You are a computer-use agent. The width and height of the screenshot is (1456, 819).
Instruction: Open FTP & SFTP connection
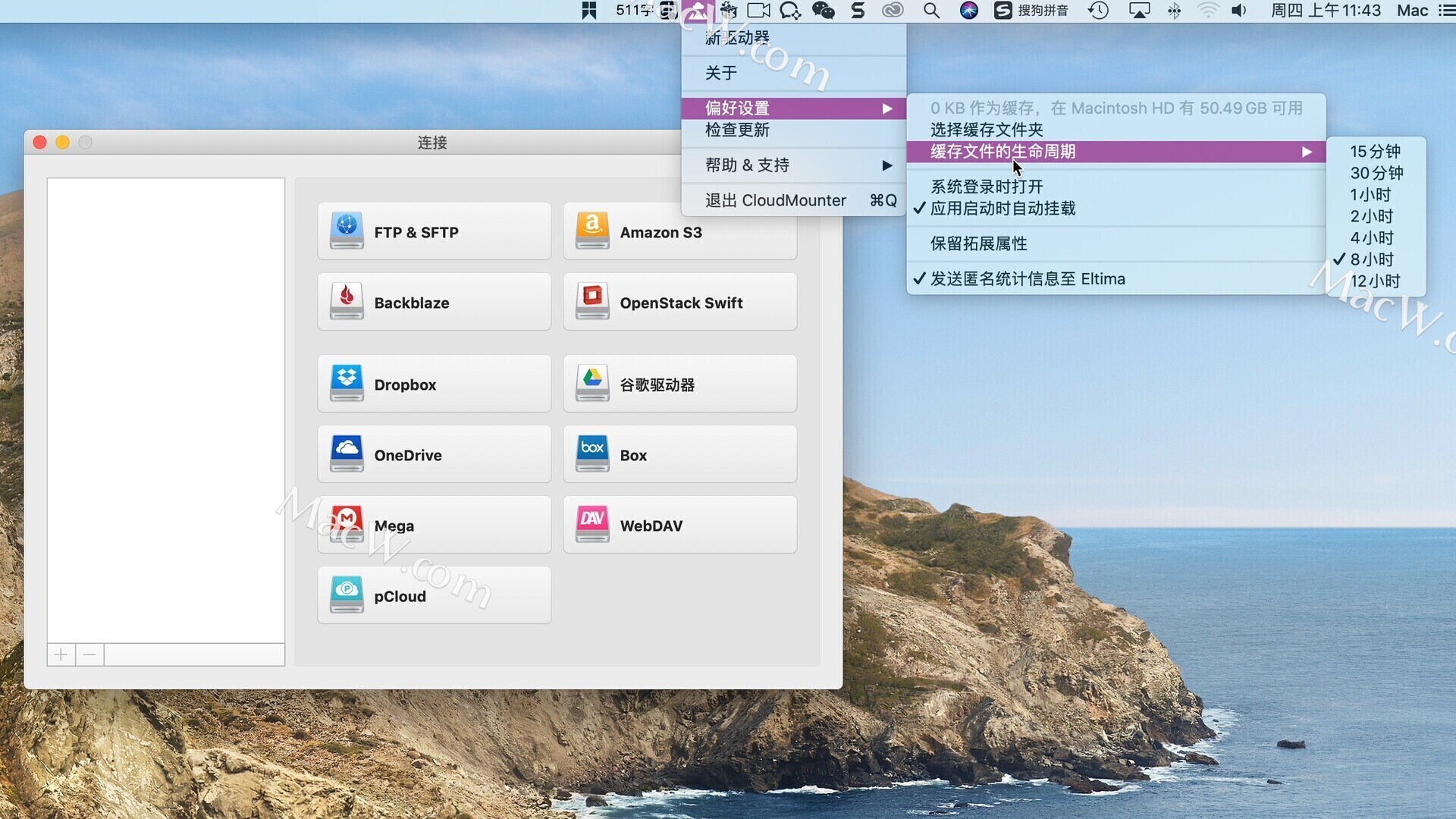(x=434, y=231)
